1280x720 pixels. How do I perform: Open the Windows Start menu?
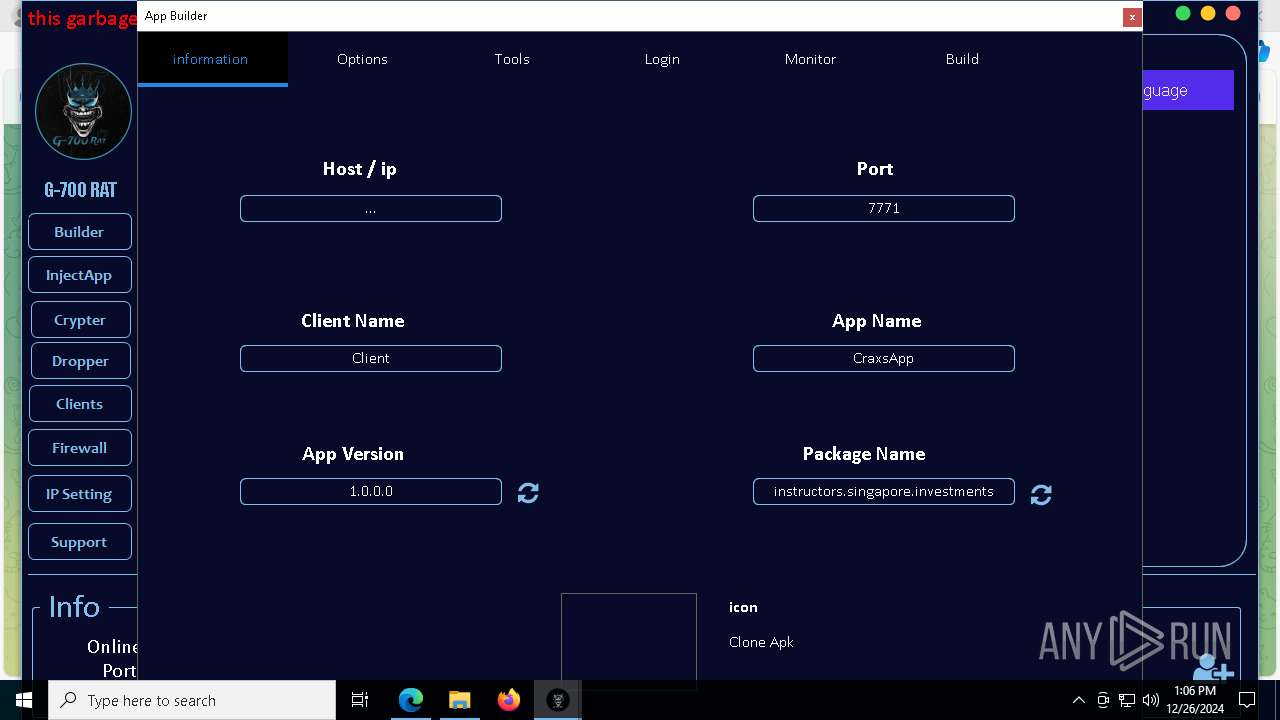click(x=24, y=700)
